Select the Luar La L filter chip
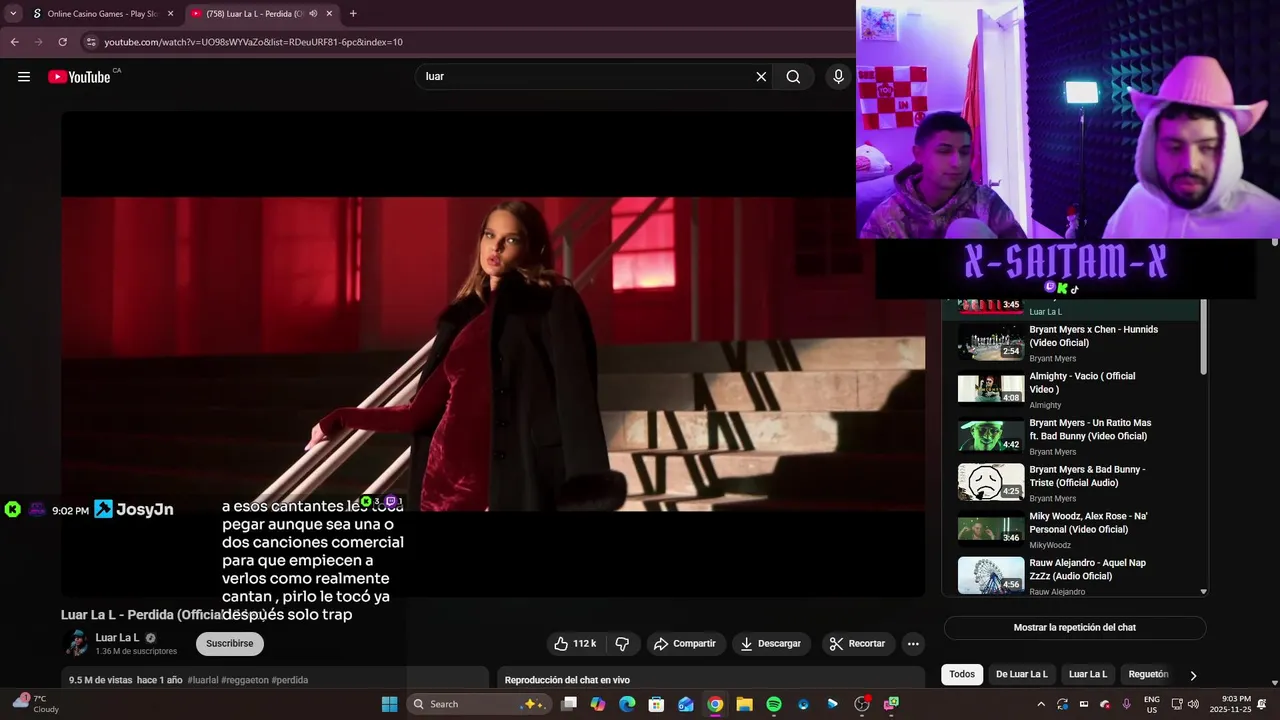 pyautogui.click(x=1088, y=675)
